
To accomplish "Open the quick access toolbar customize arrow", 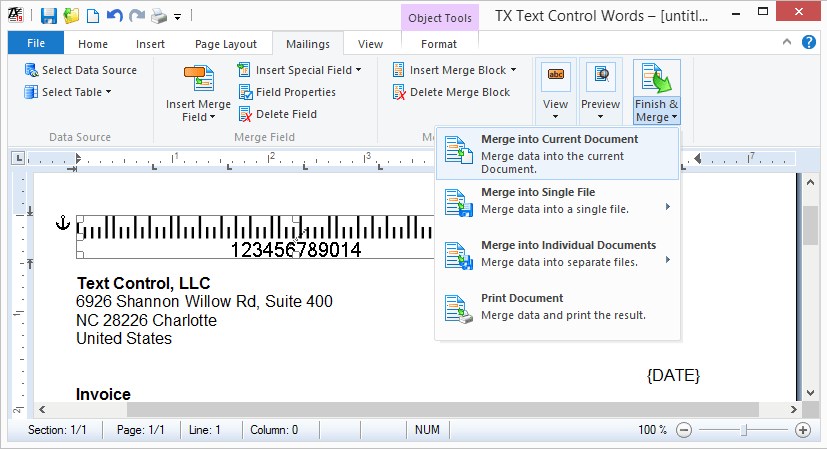I will coord(178,17).
